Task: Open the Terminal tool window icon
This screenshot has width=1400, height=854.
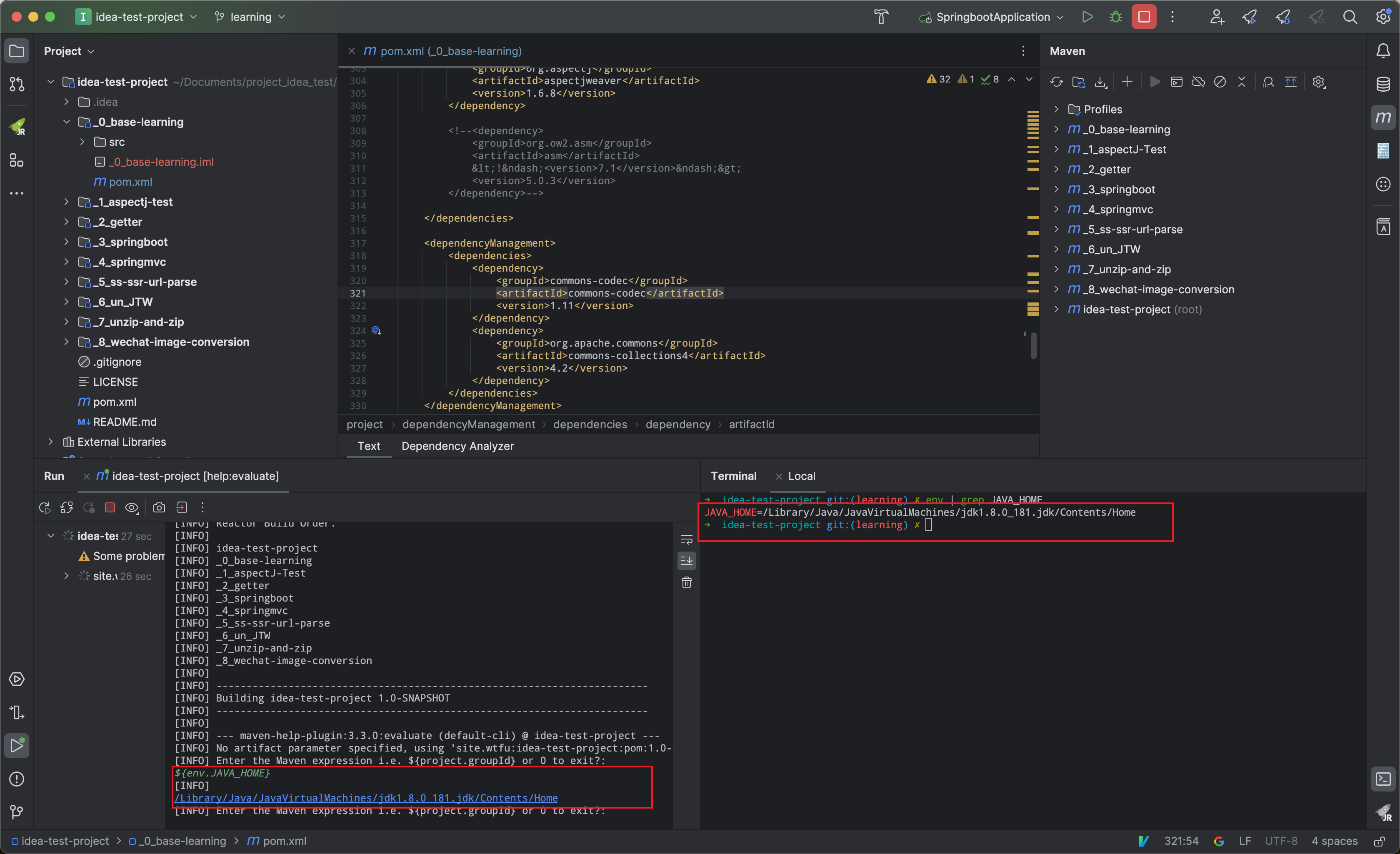Action: point(1383,779)
